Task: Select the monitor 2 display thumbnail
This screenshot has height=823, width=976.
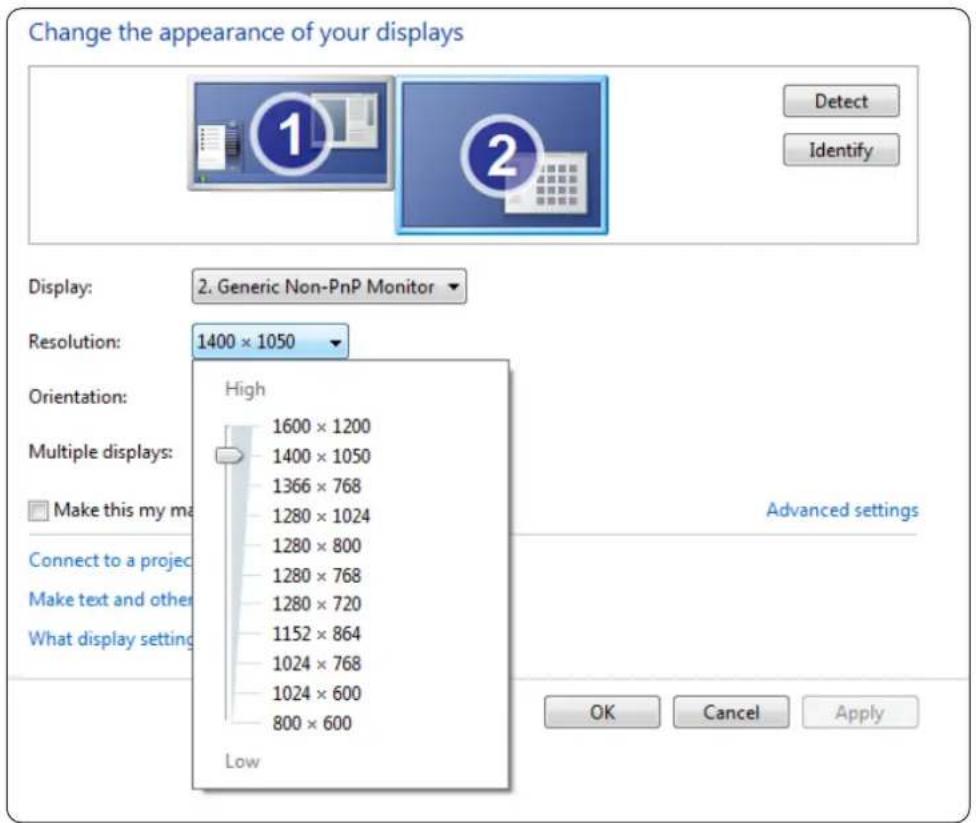Action: tap(502, 155)
